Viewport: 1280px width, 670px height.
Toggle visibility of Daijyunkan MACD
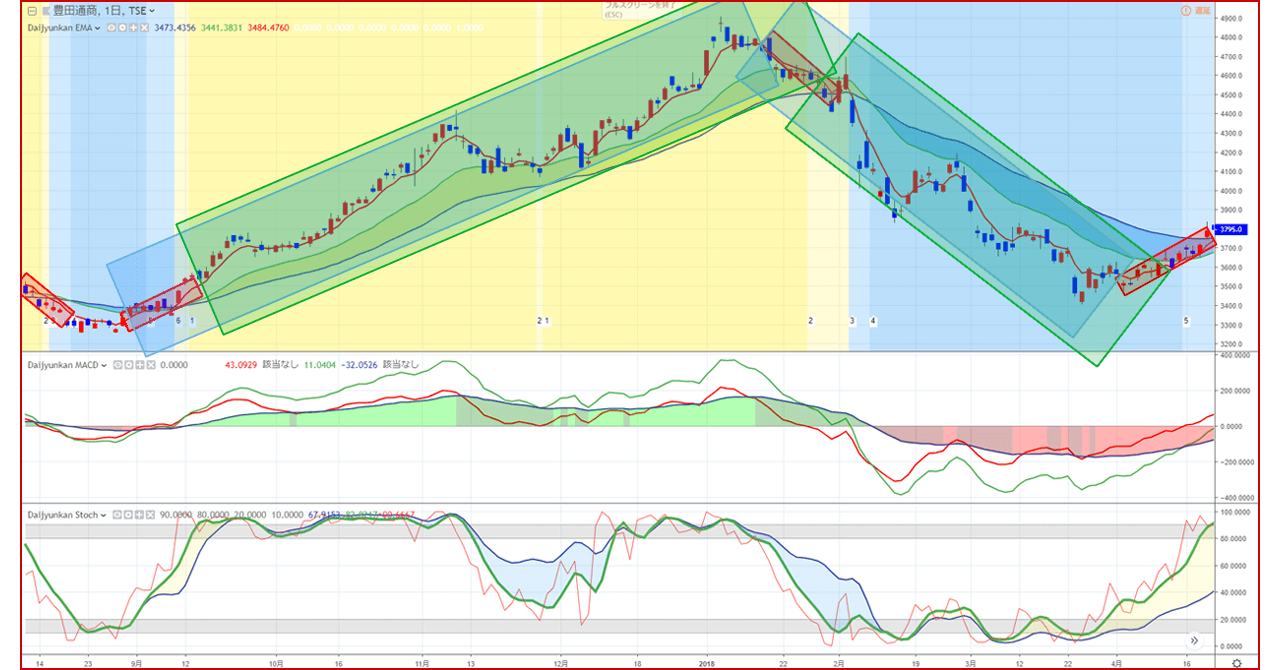[117, 365]
